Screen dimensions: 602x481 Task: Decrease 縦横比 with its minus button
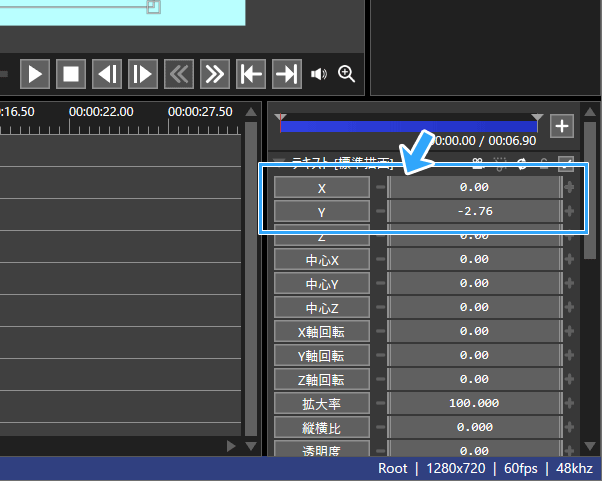click(x=380, y=427)
